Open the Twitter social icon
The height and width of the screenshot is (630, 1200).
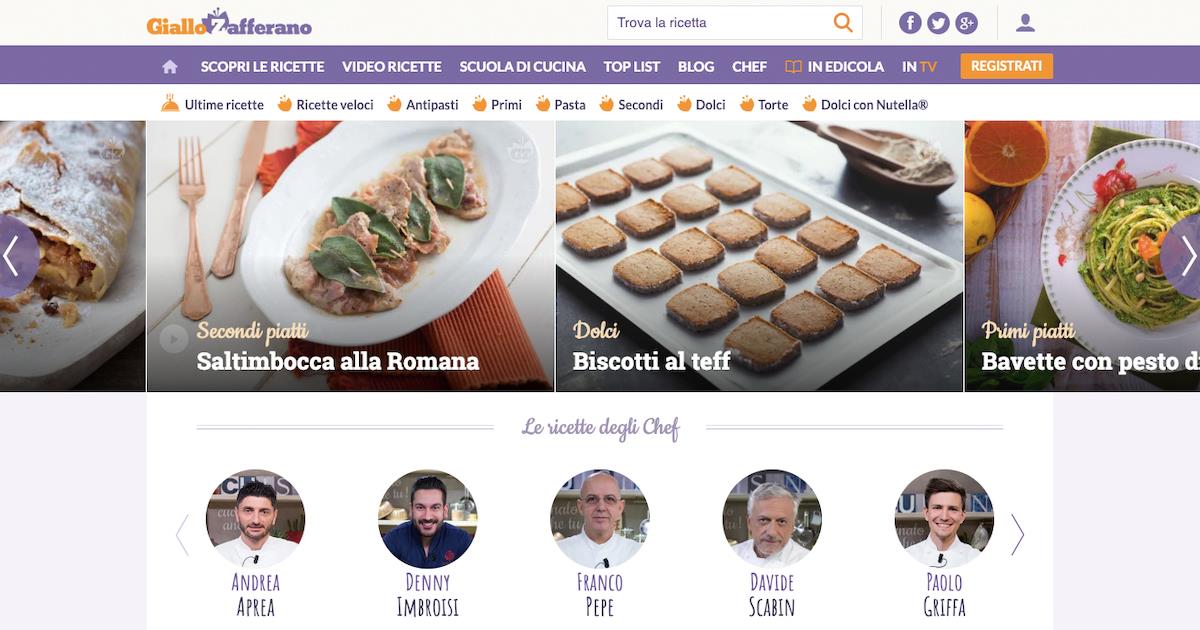[938, 23]
